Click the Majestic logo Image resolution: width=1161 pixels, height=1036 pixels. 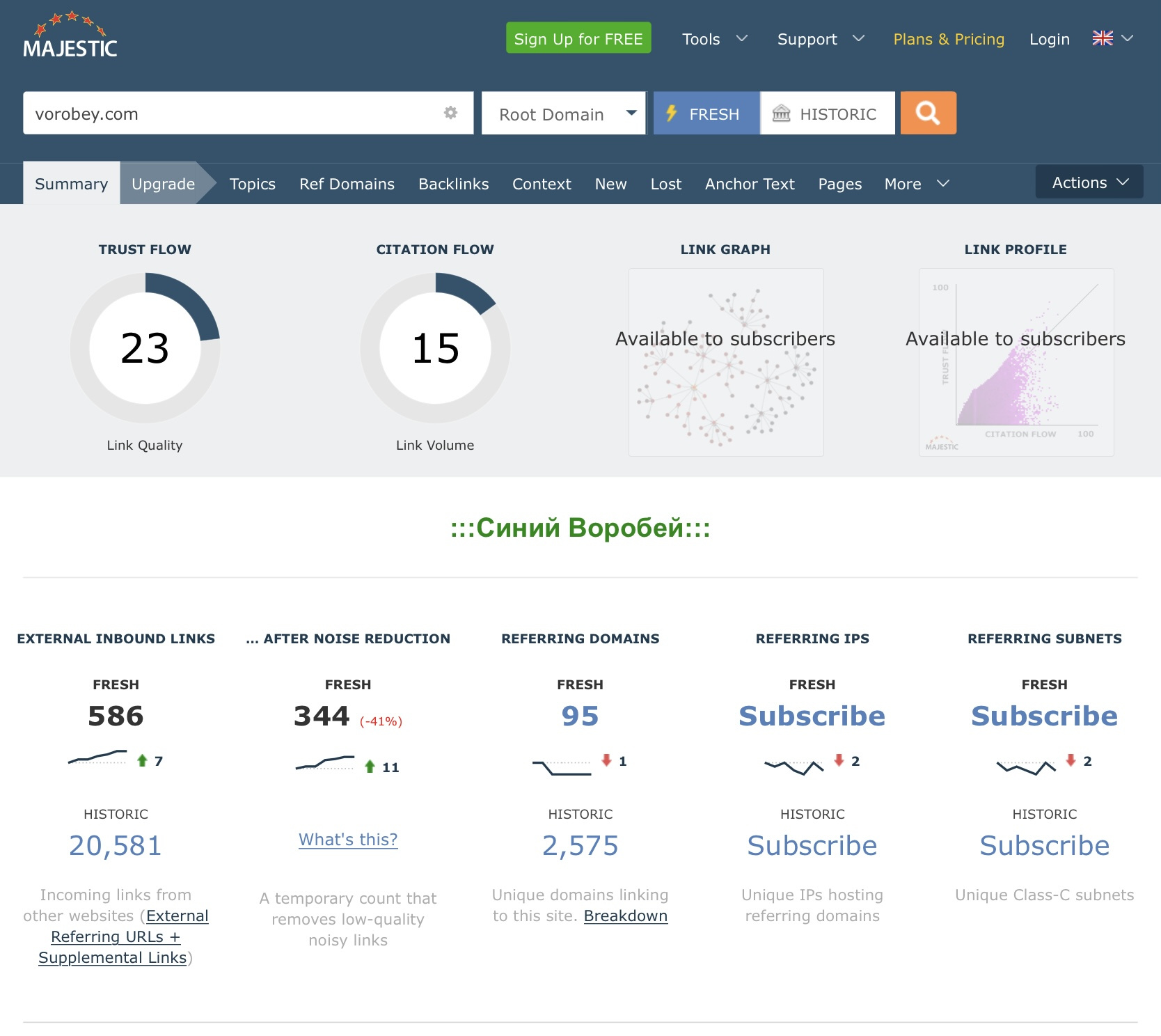point(70,35)
